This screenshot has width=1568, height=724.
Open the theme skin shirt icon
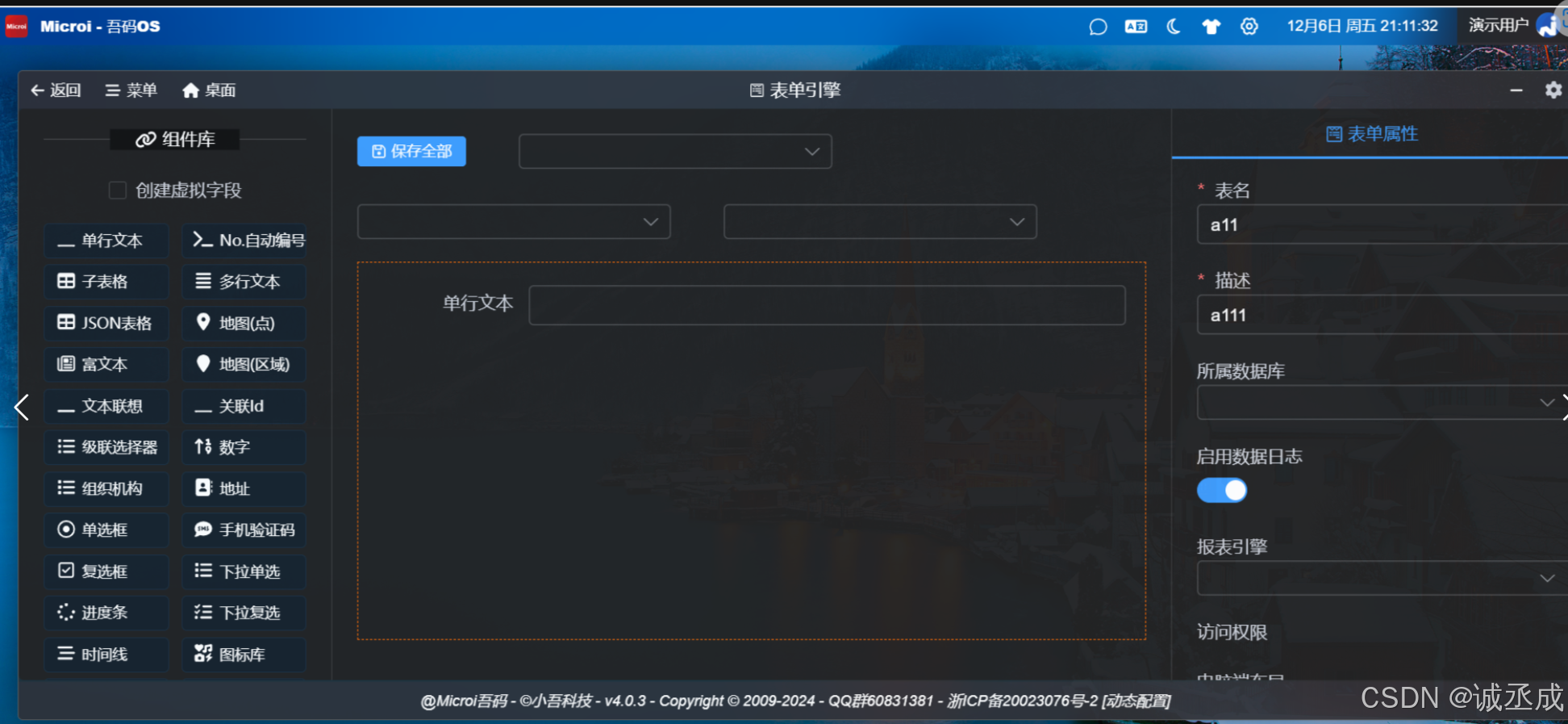(1211, 27)
